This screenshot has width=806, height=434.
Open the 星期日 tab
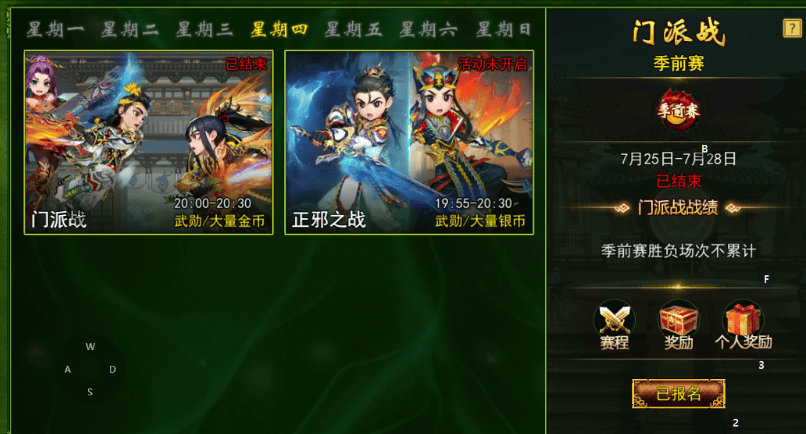(x=503, y=29)
